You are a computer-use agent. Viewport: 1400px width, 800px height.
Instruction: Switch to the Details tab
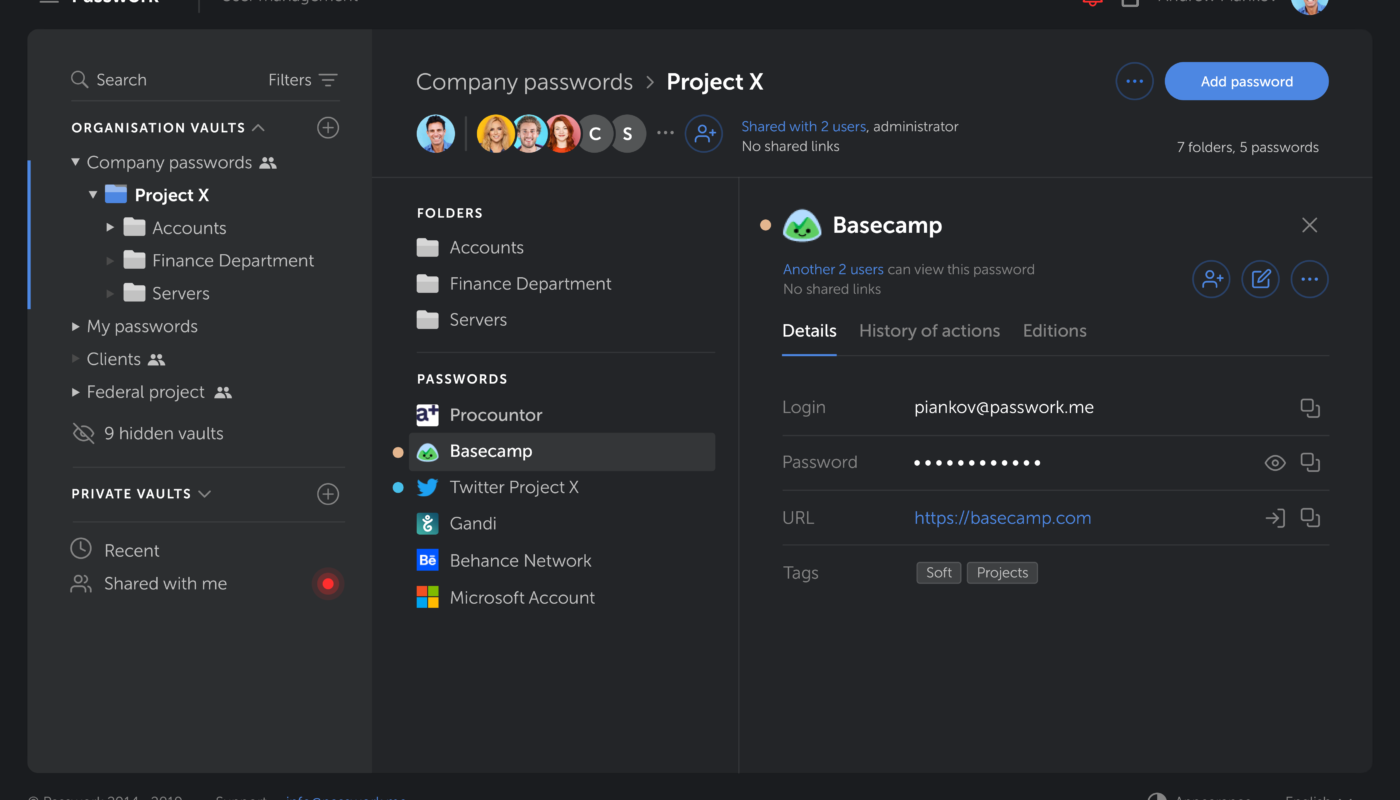(809, 331)
